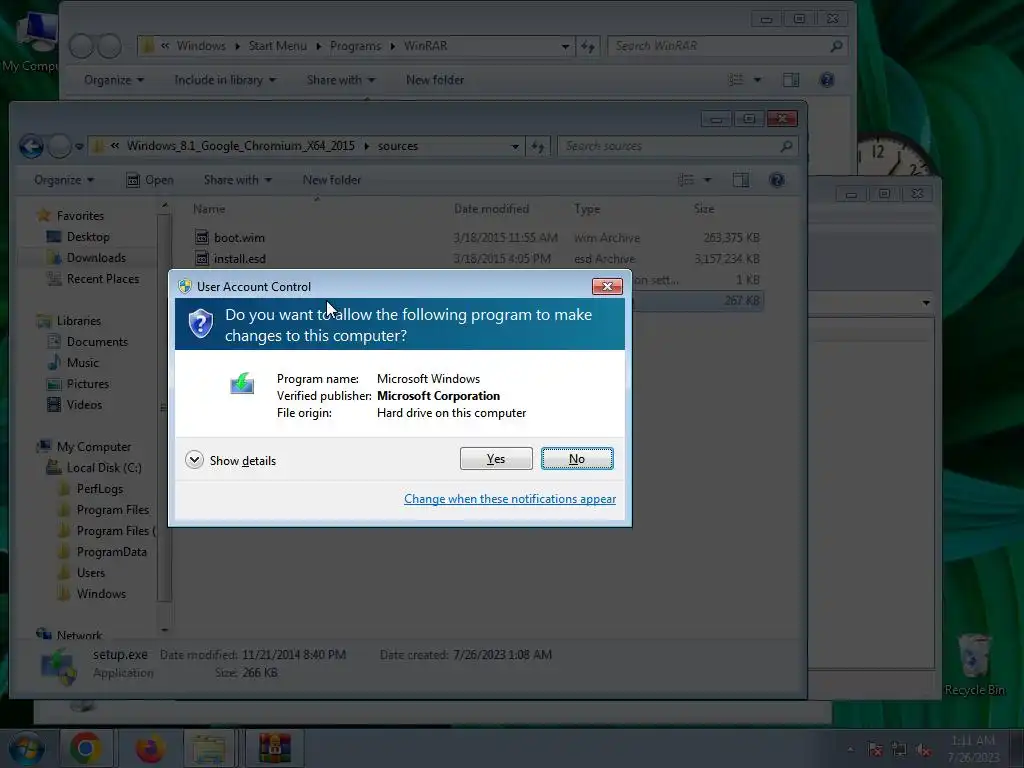Sort by Name column header

209,209
